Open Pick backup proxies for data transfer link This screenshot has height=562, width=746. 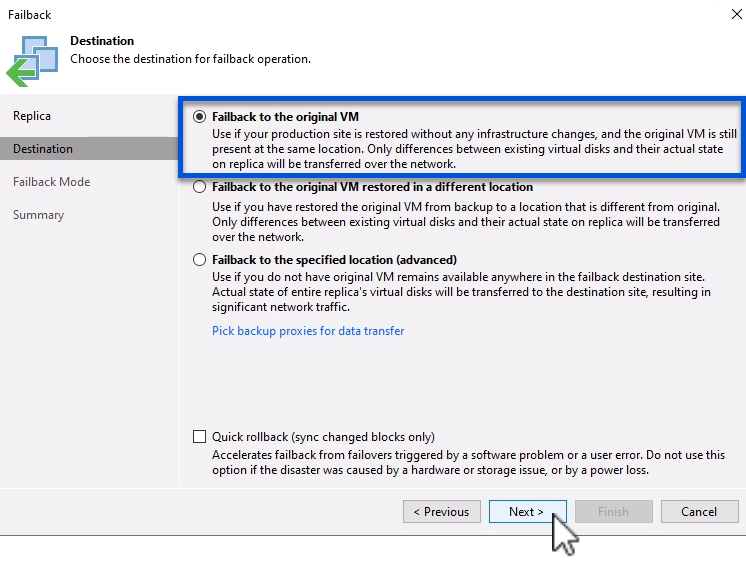tap(308, 331)
